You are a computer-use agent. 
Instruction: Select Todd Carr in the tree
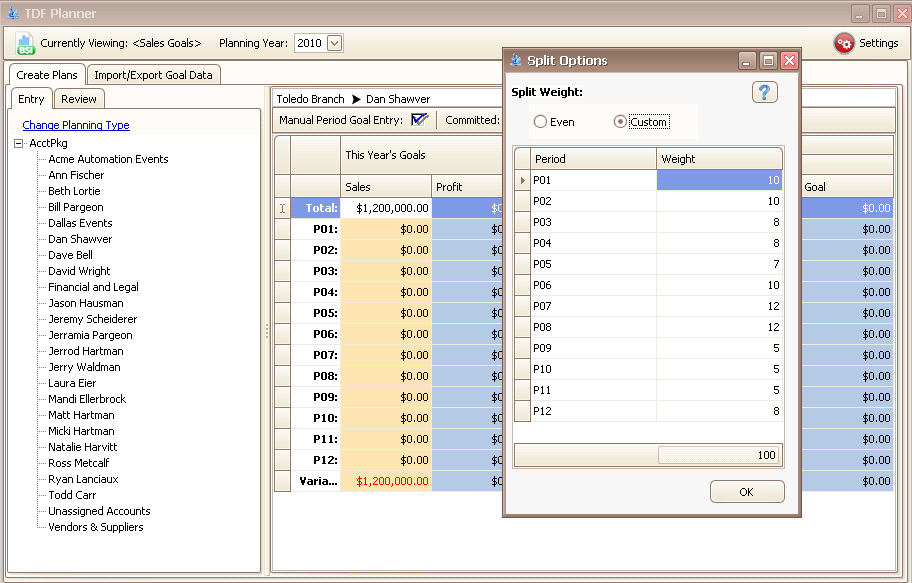(x=72, y=495)
